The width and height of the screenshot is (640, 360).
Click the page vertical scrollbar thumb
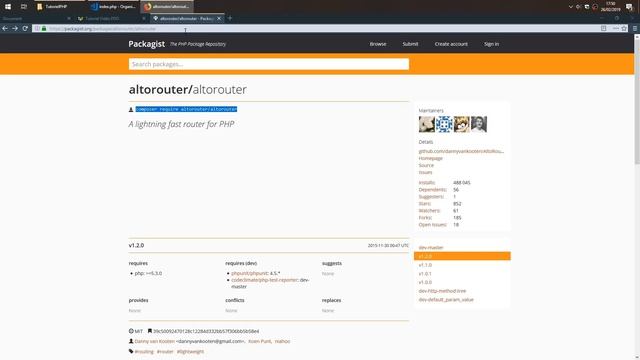click(x=637, y=102)
